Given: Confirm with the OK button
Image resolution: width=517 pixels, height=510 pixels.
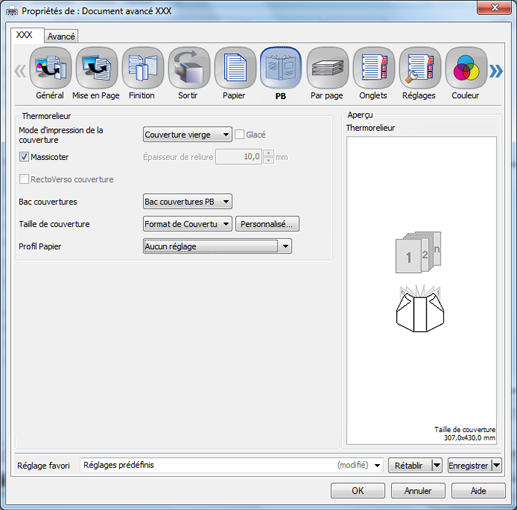Looking at the screenshot, I should [x=358, y=491].
